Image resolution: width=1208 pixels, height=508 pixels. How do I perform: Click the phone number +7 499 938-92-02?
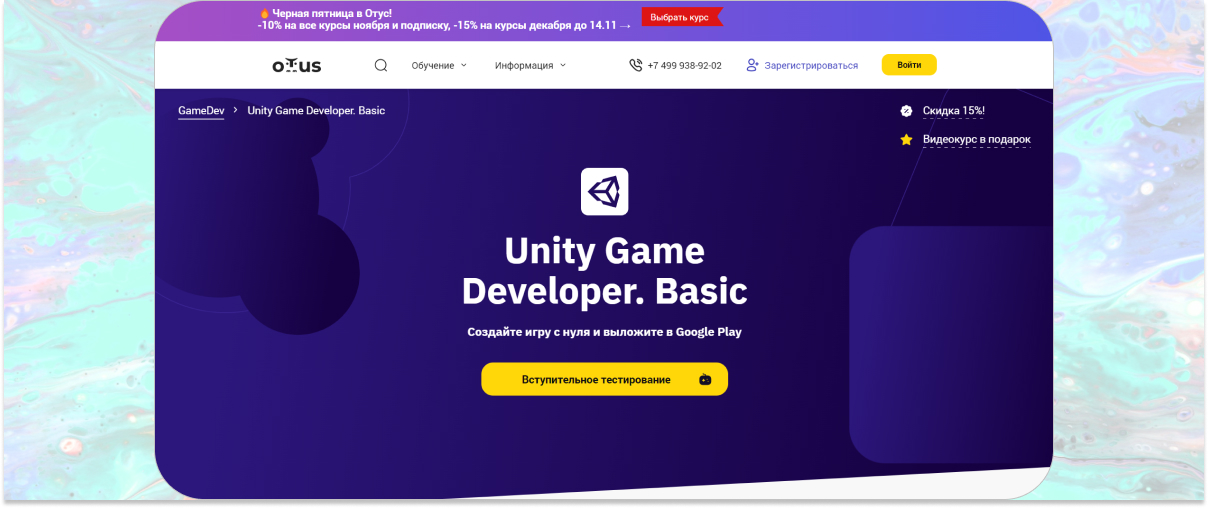[x=684, y=66]
